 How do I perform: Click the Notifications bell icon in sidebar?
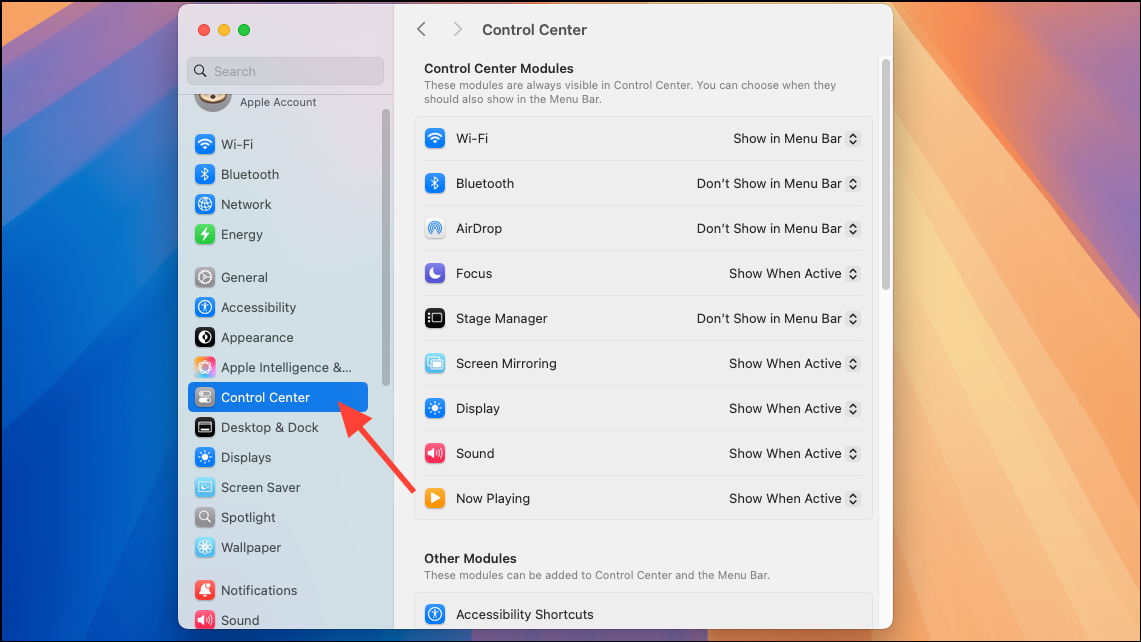click(204, 590)
